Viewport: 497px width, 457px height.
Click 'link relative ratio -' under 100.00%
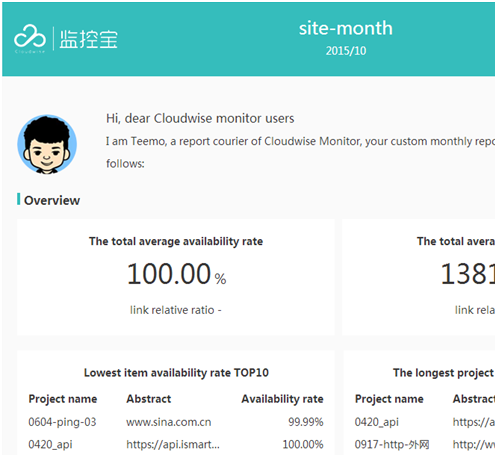tap(176, 310)
